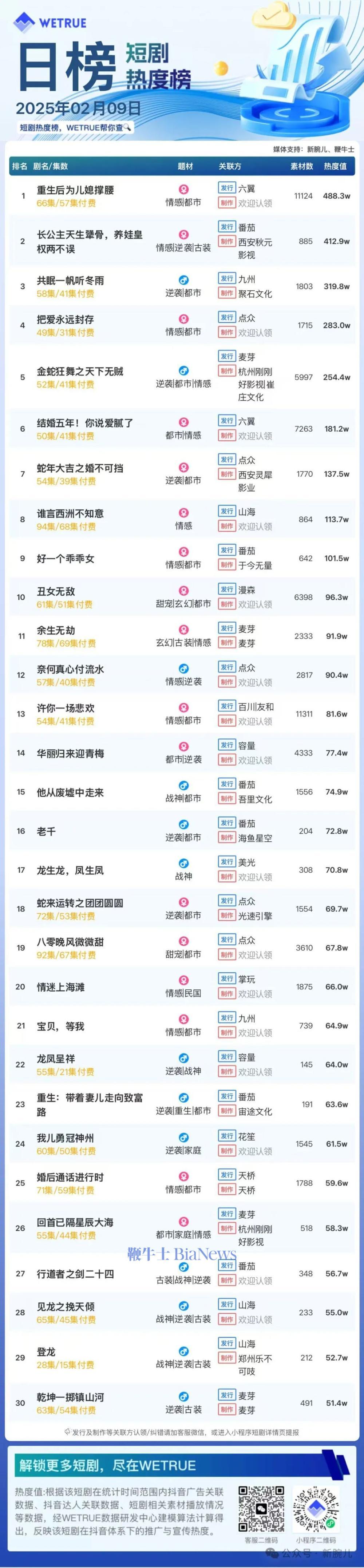Viewport: 364px width, 1568px height.
Task: Click the female icon for 情迷上海滩
Action: point(183,980)
